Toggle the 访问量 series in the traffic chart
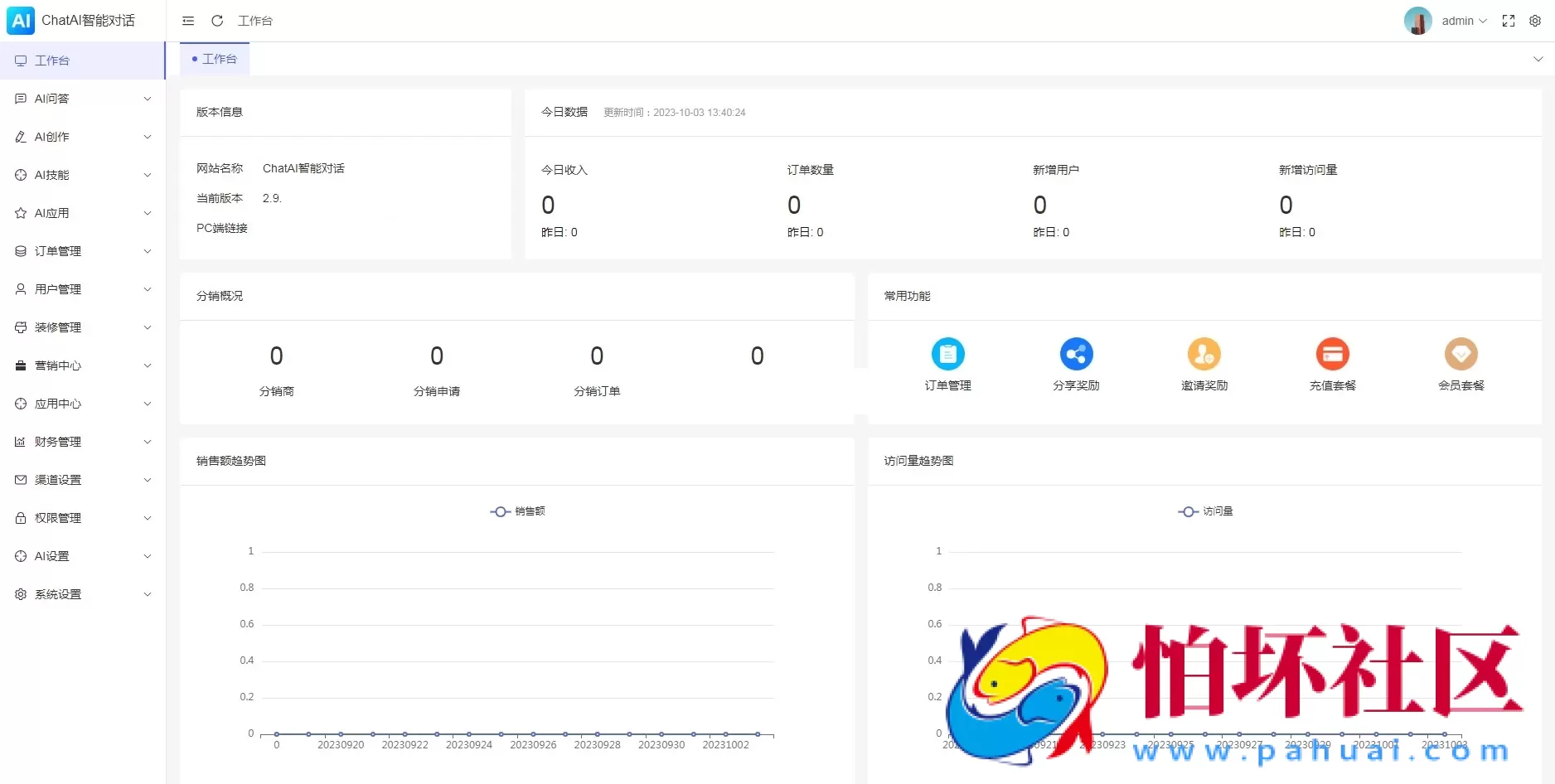 point(1206,511)
